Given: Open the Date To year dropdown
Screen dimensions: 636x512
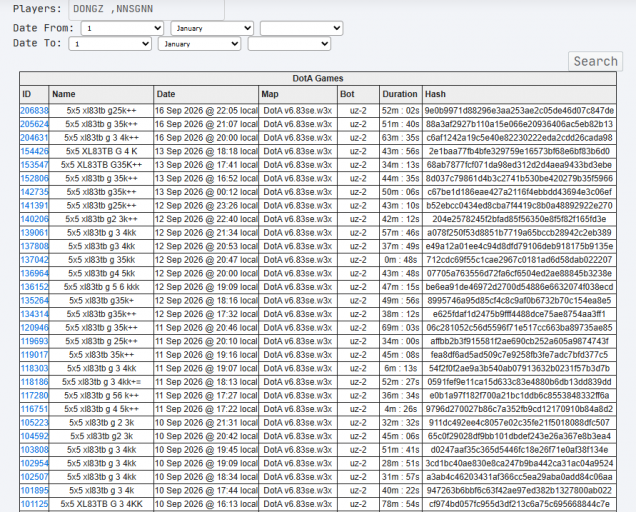Looking at the screenshot, I should pos(289,44).
